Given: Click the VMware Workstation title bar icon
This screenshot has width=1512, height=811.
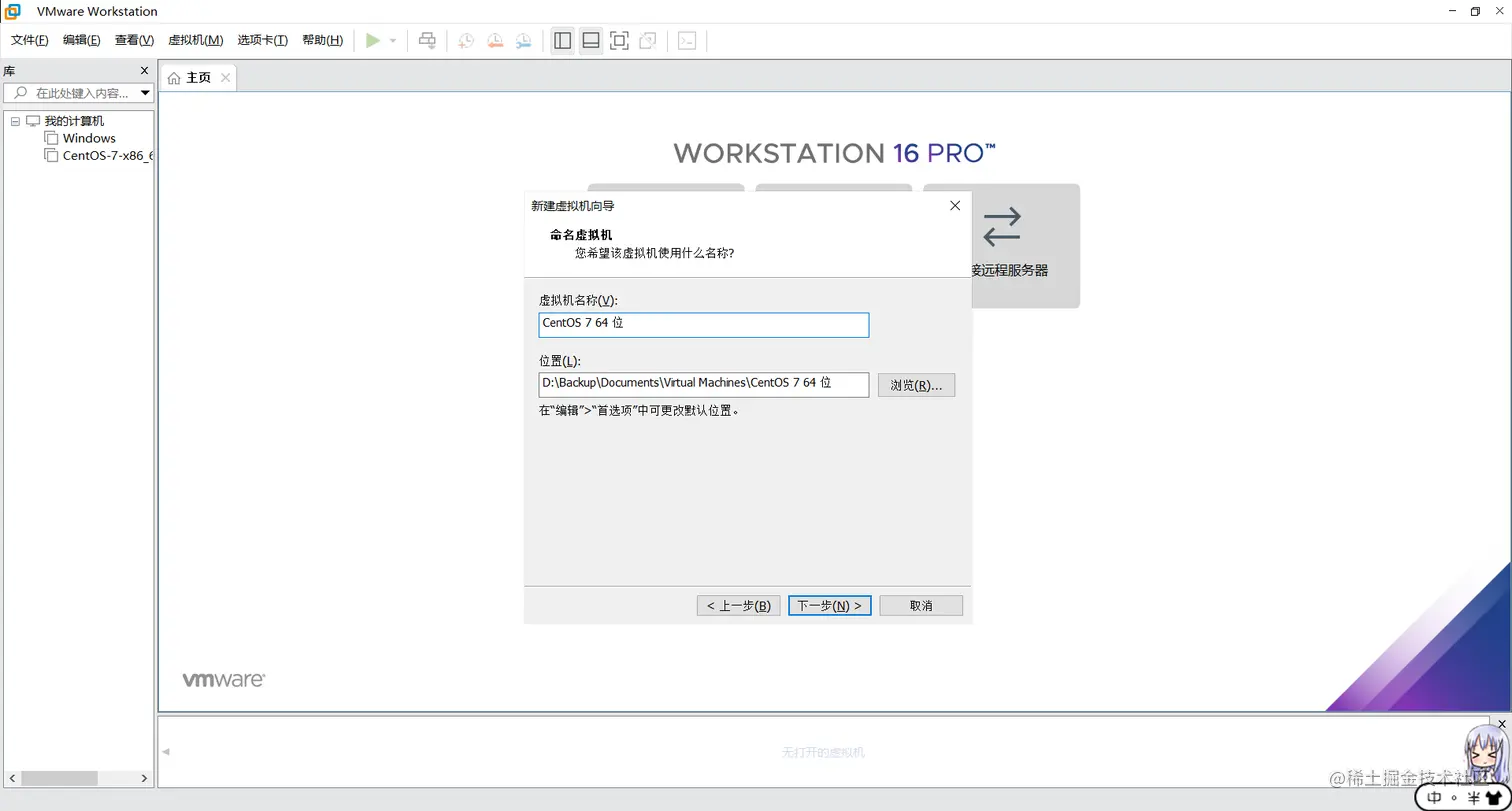Looking at the screenshot, I should [13, 11].
